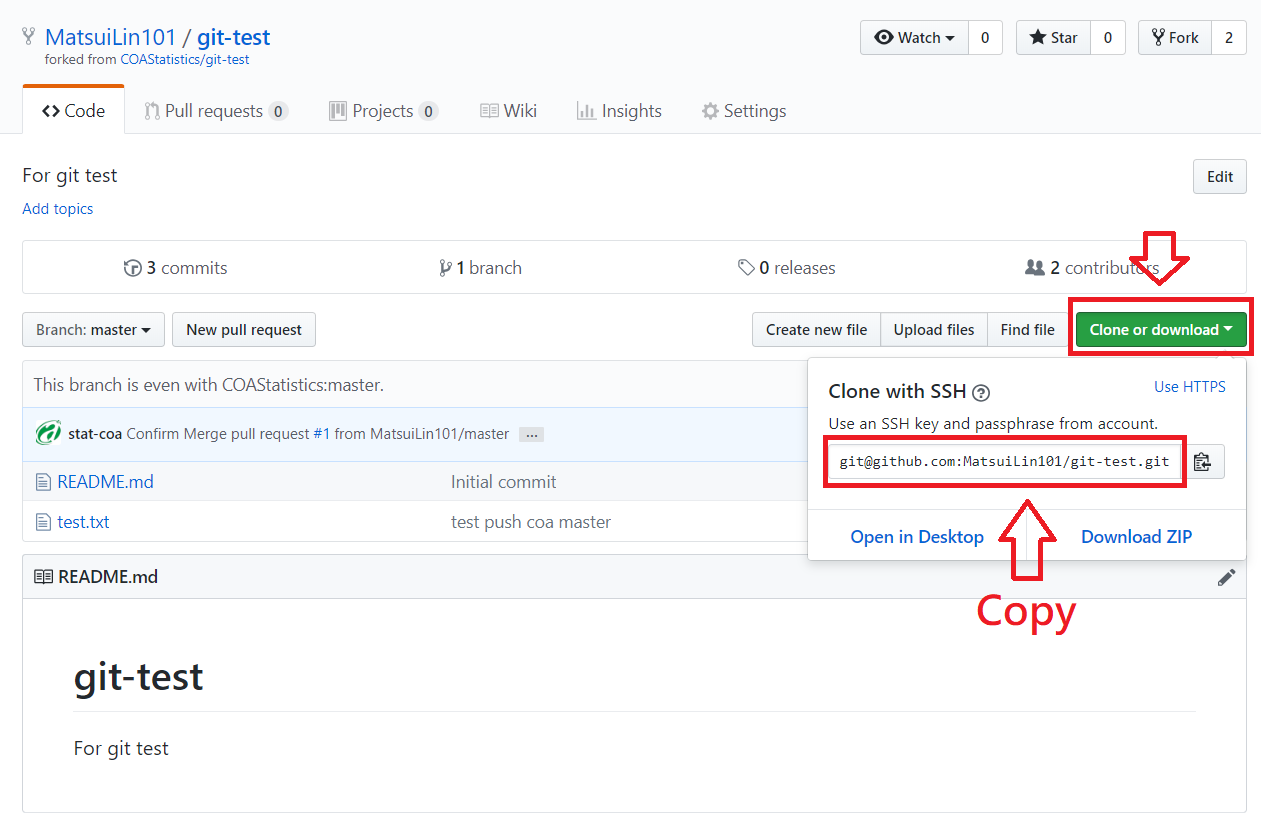Click the test.txt file icon in file list
Image resolution: width=1261 pixels, height=825 pixels.
43,522
